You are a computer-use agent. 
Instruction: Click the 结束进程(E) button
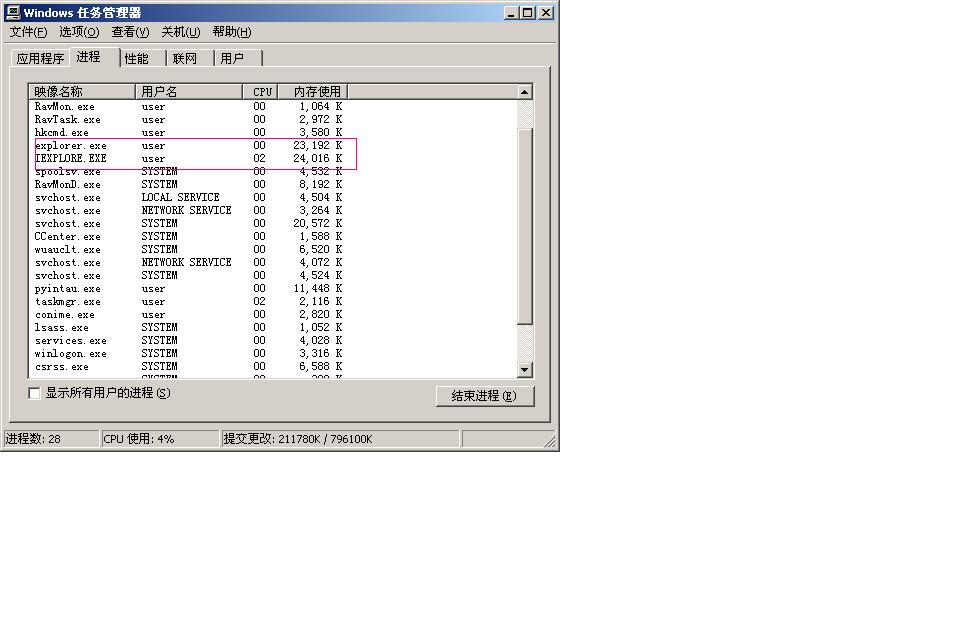click(x=485, y=396)
